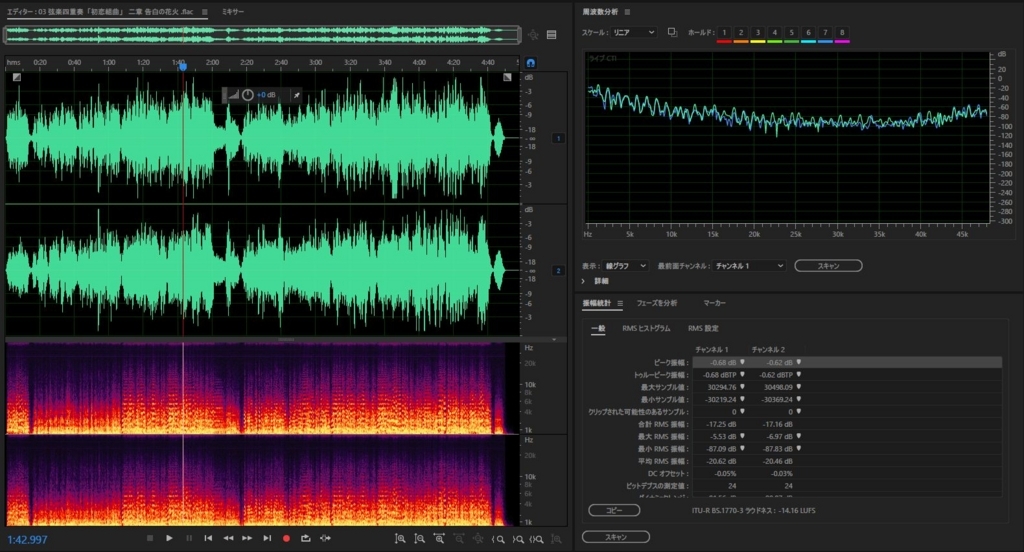
Task: Toggle Hold button 2 (orange)
Action: point(741,33)
